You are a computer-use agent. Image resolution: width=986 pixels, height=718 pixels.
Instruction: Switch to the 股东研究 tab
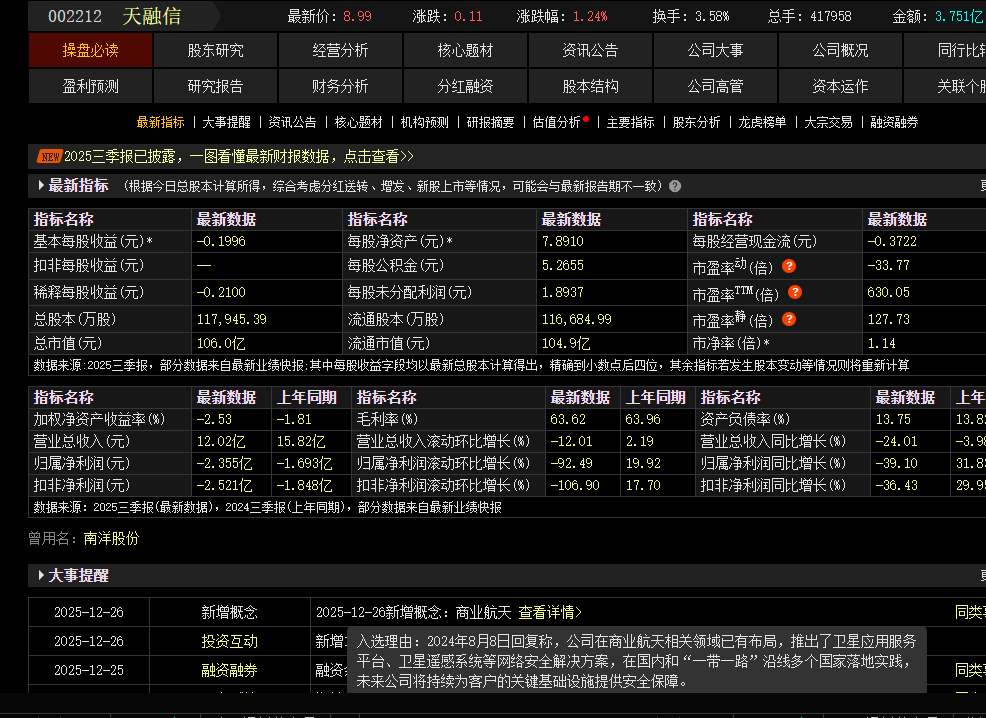pos(216,50)
